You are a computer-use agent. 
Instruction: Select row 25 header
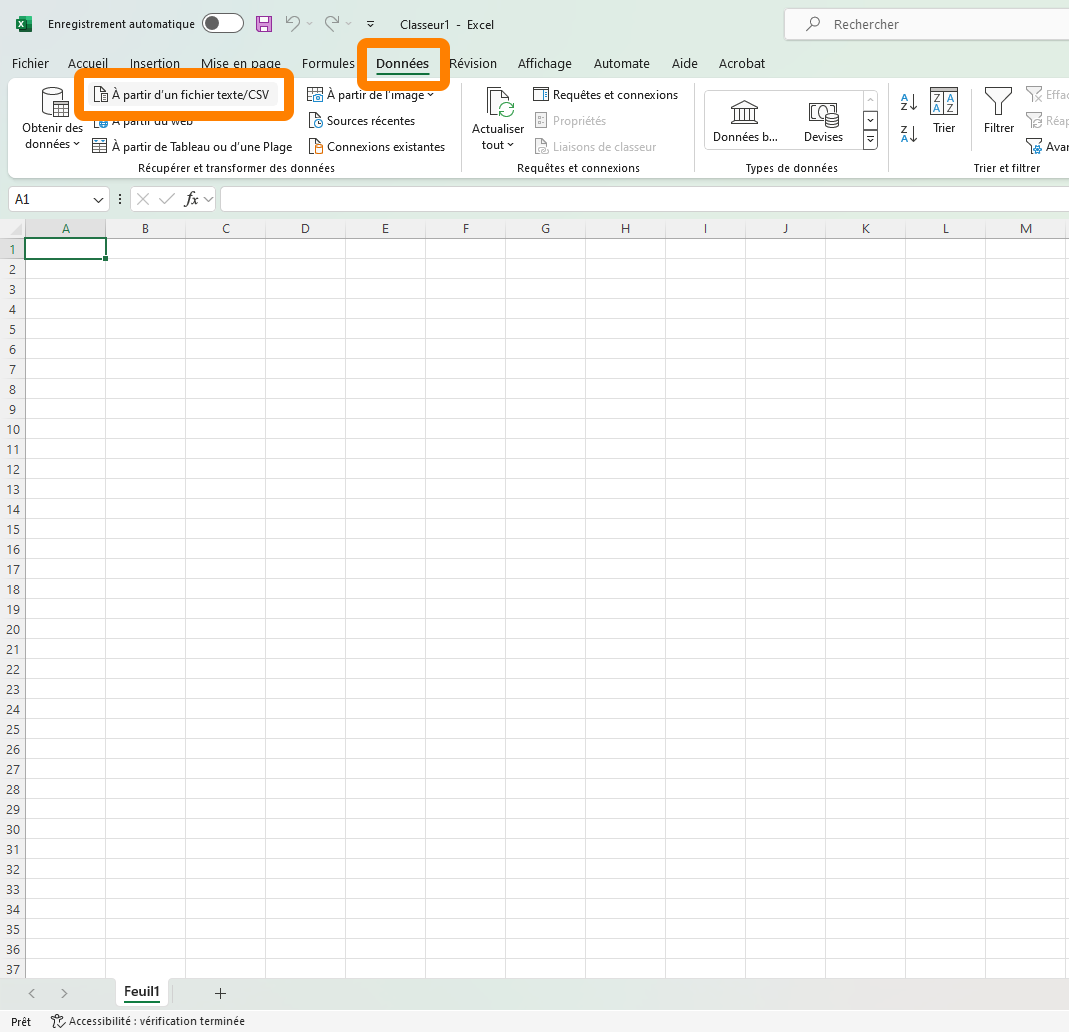pyautogui.click(x=12, y=729)
